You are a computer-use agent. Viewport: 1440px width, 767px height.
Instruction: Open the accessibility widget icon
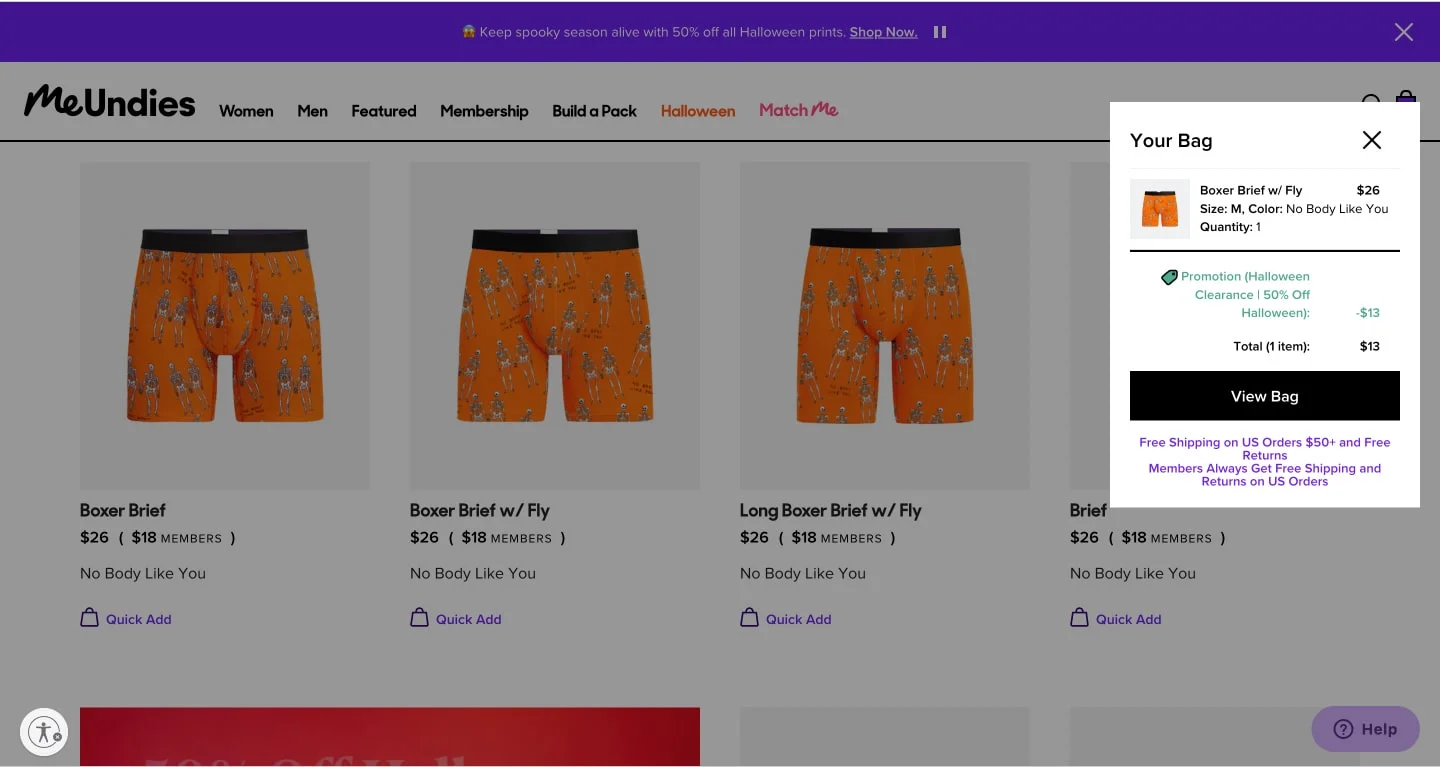pos(44,731)
